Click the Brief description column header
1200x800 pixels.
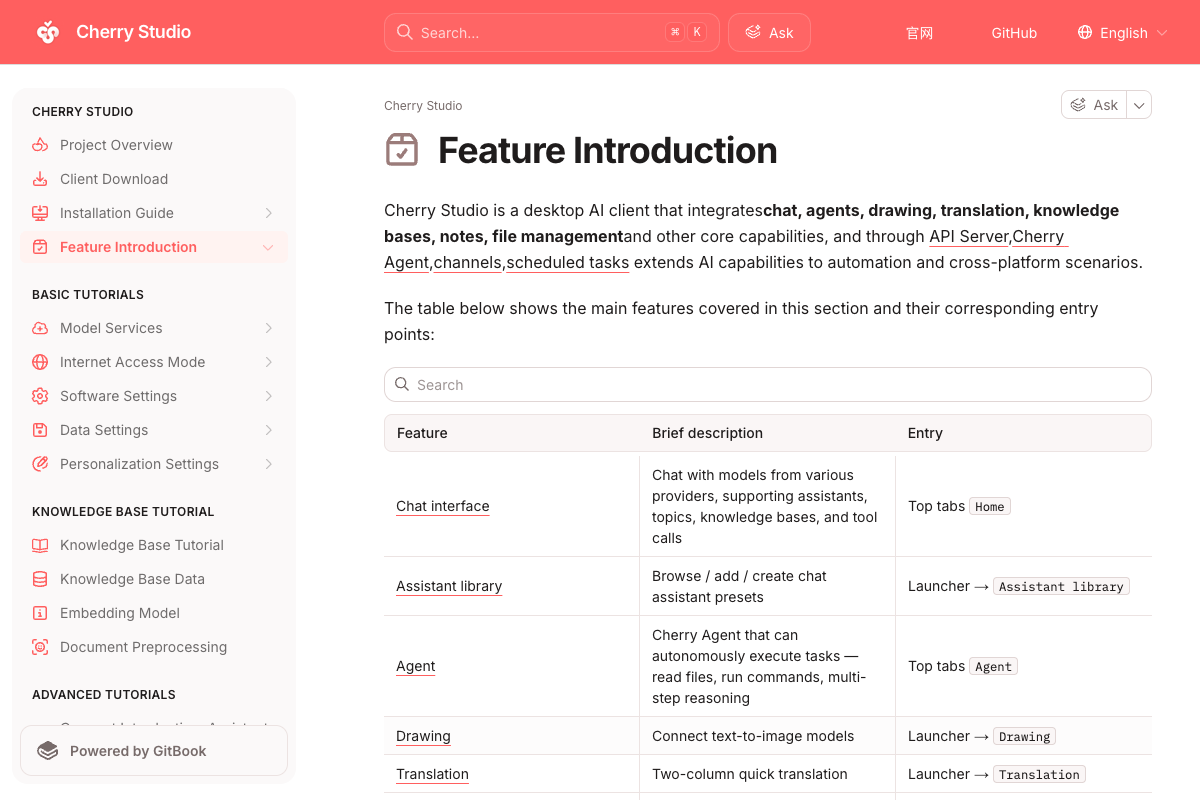[x=707, y=433]
